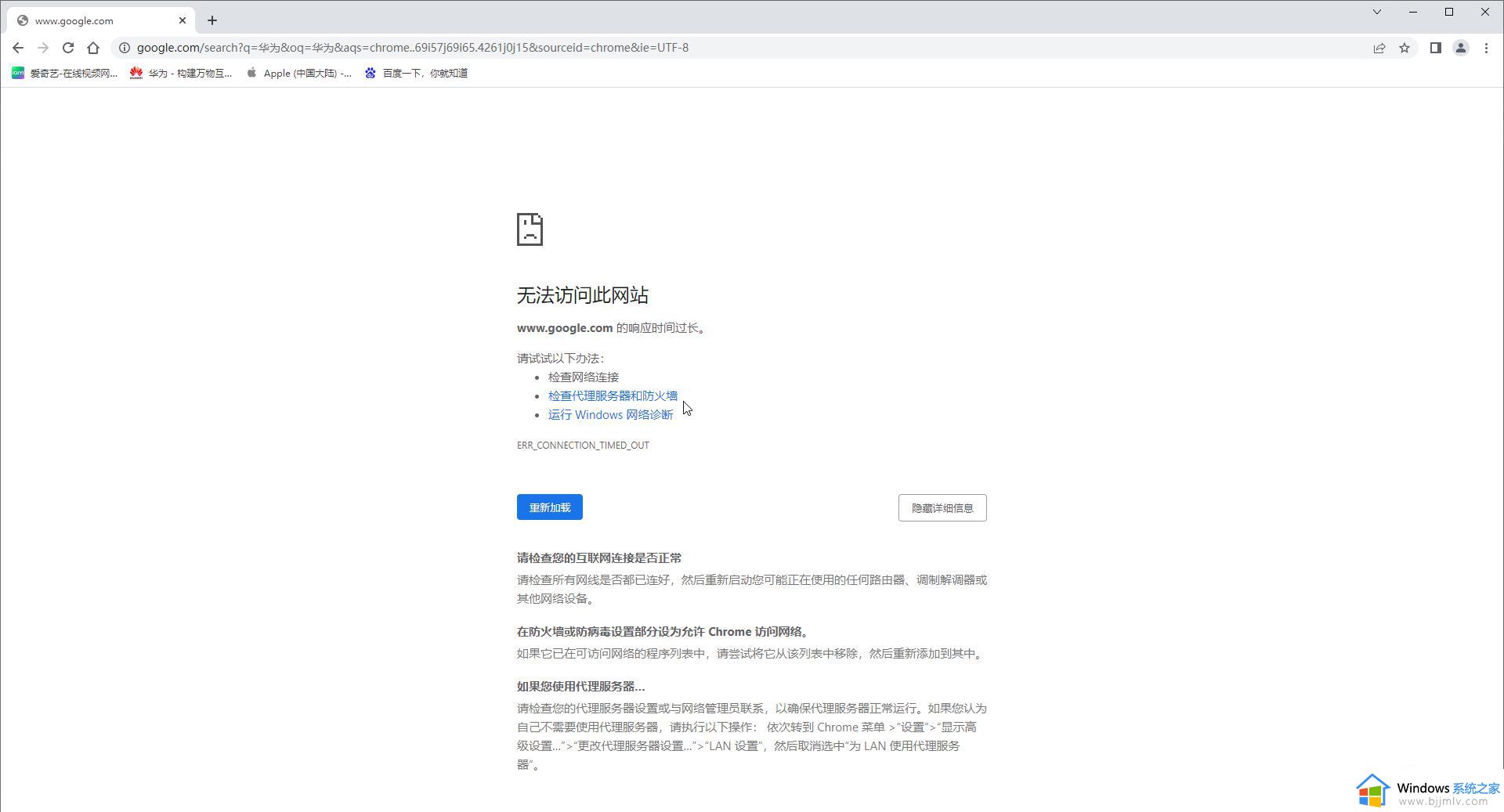The width and height of the screenshot is (1504, 812).
Task: Click the 无法访问此网站 heading
Action: click(x=583, y=295)
